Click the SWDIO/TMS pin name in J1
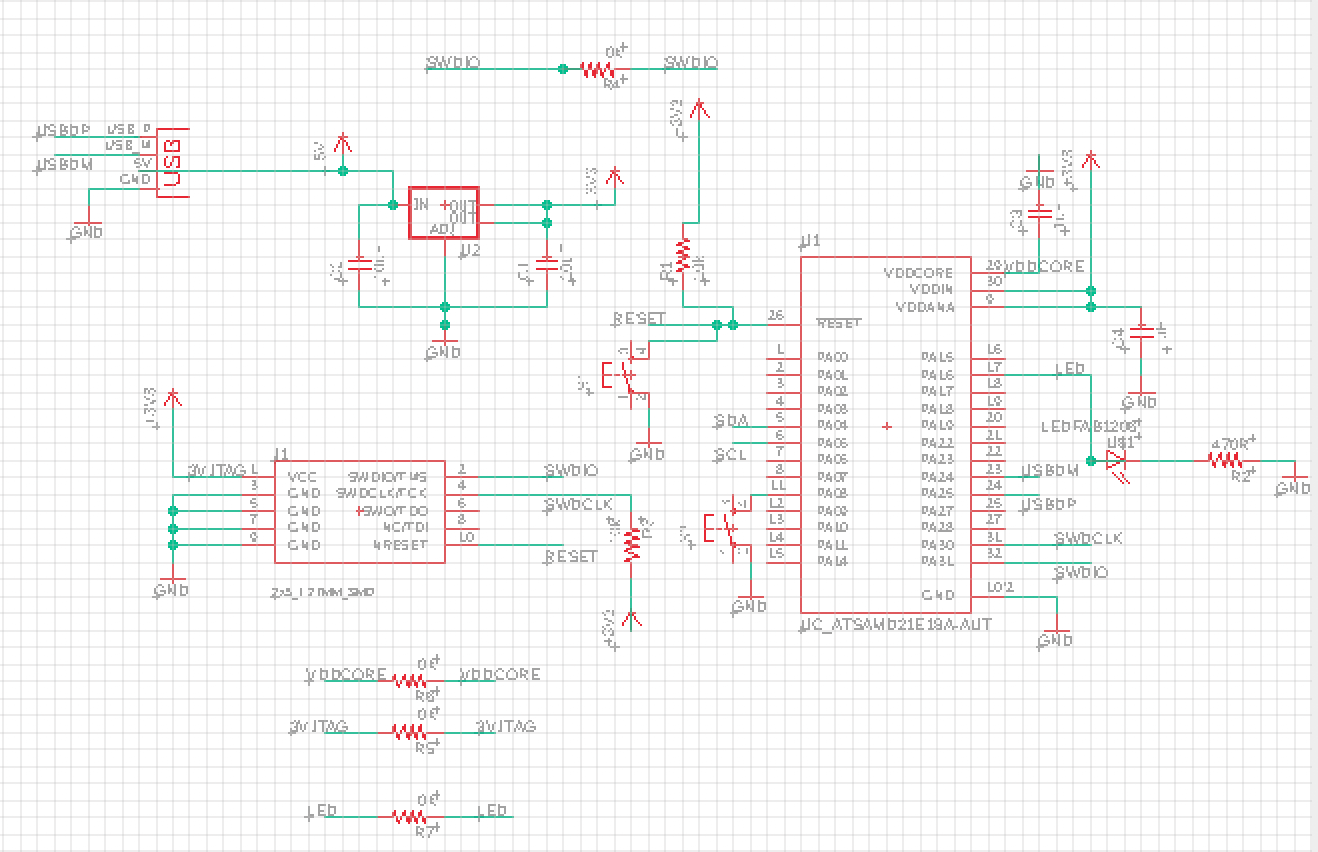Viewport: 1318px width, 852px height. click(387, 477)
